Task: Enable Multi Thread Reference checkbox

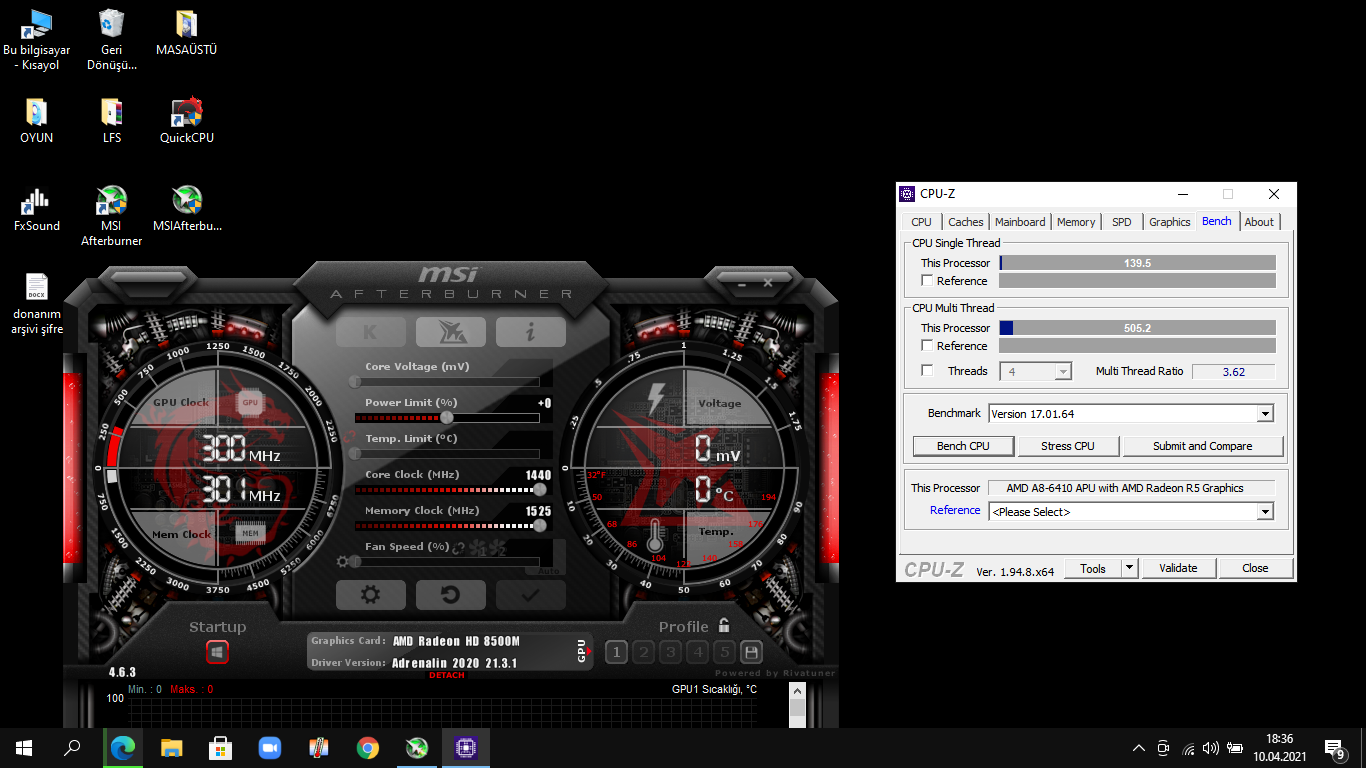Action: pyautogui.click(x=927, y=346)
